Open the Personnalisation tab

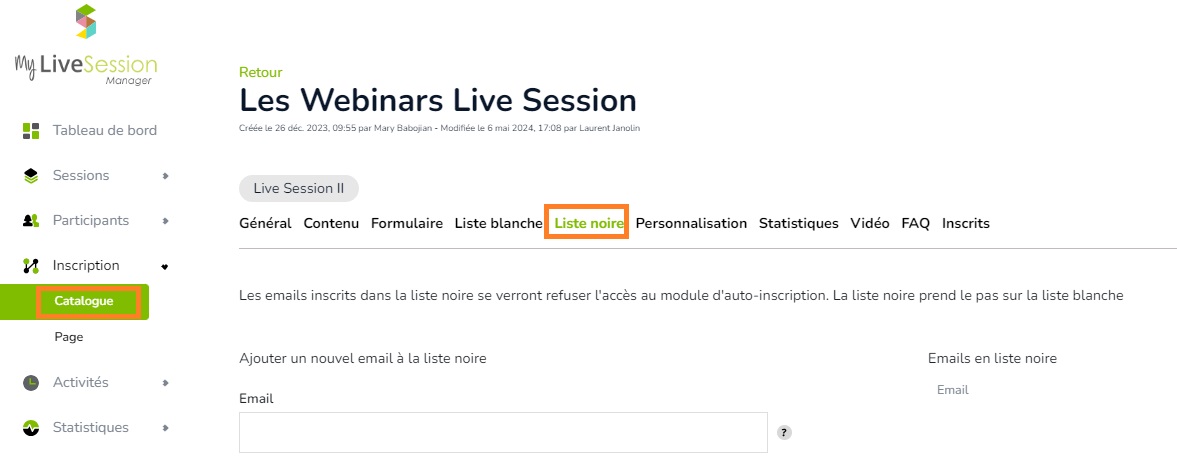pyautogui.click(x=691, y=223)
